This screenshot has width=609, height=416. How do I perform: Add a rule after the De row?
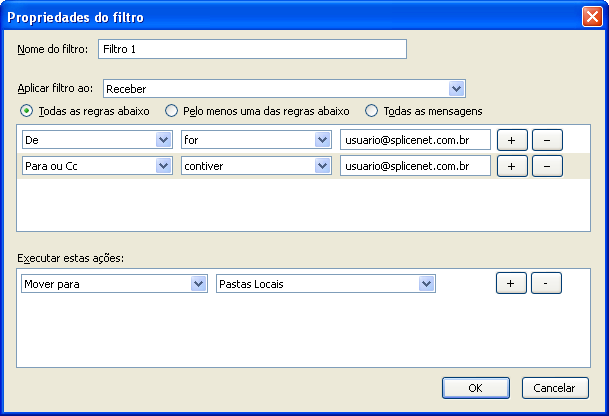(x=512, y=140)
